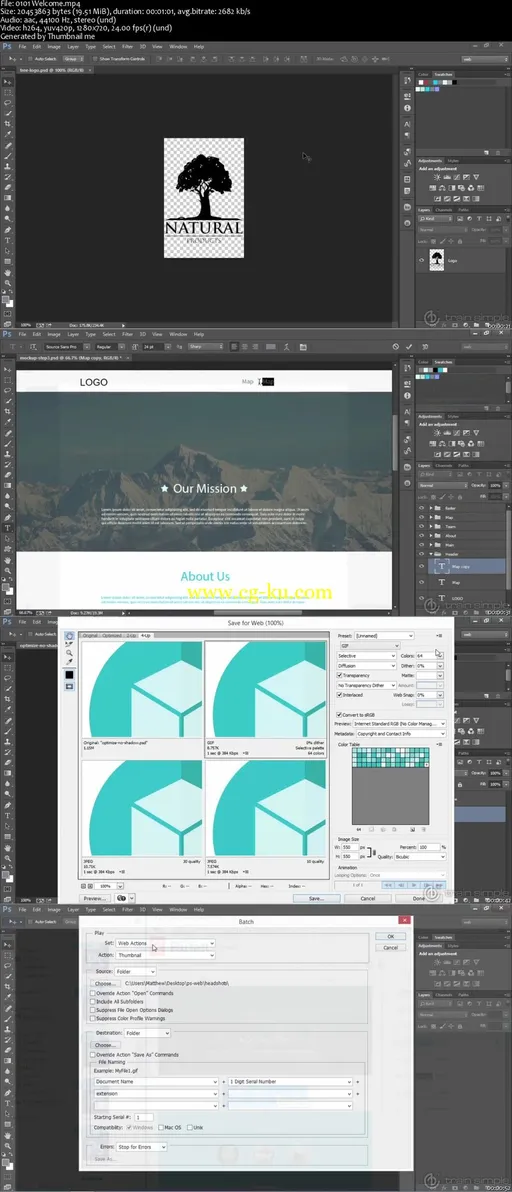The width and height of the screenshot is (512, 1192).
Task: Open the Diffusion dither algorithm dropdown
Action: (x=366, y=666)
